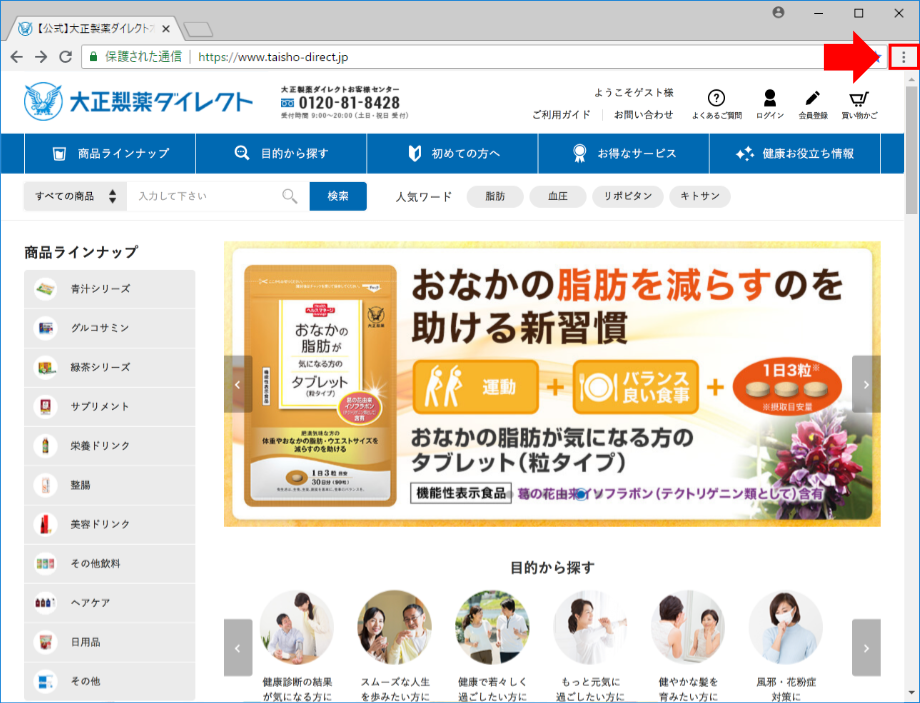This screenshot has height=703, width=920.
Task: Go back with the browser back arrow
Action: (16, 57)
